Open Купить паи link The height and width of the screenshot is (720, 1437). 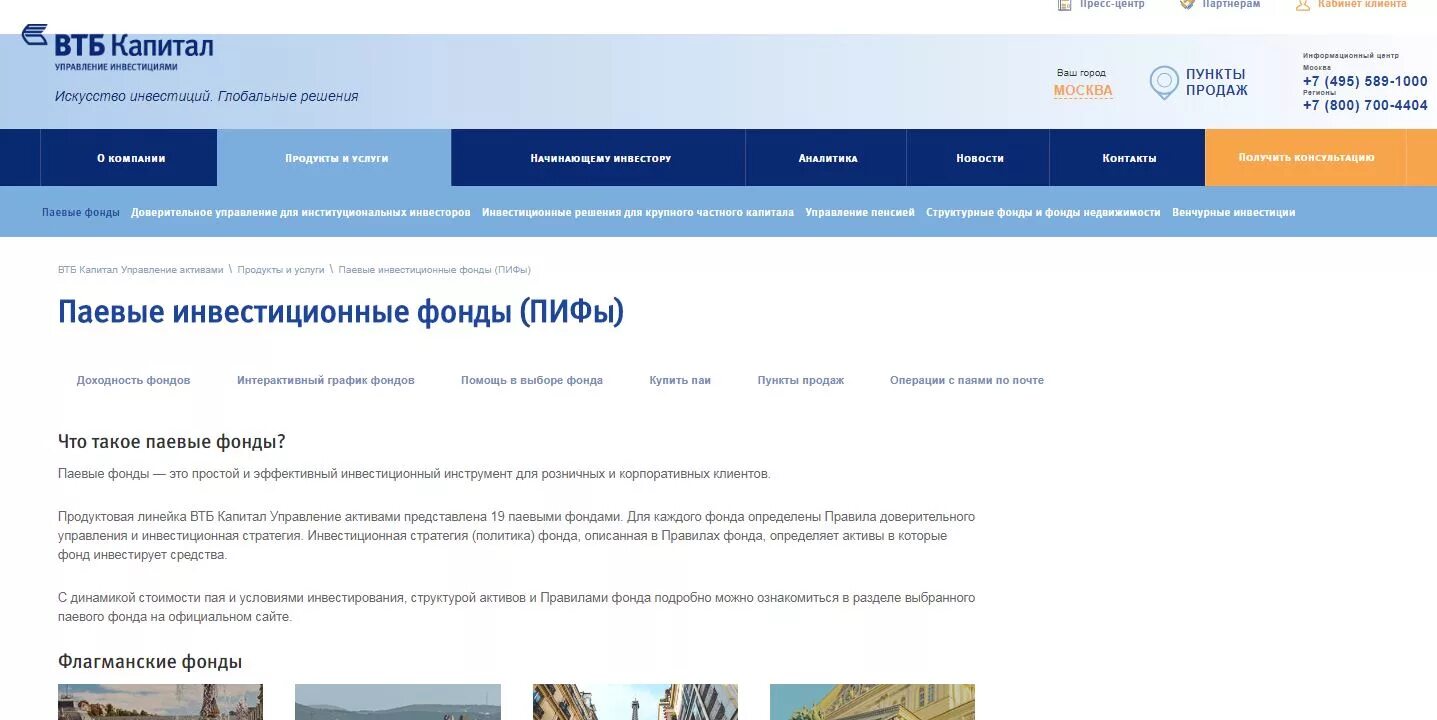pos(680,380)
